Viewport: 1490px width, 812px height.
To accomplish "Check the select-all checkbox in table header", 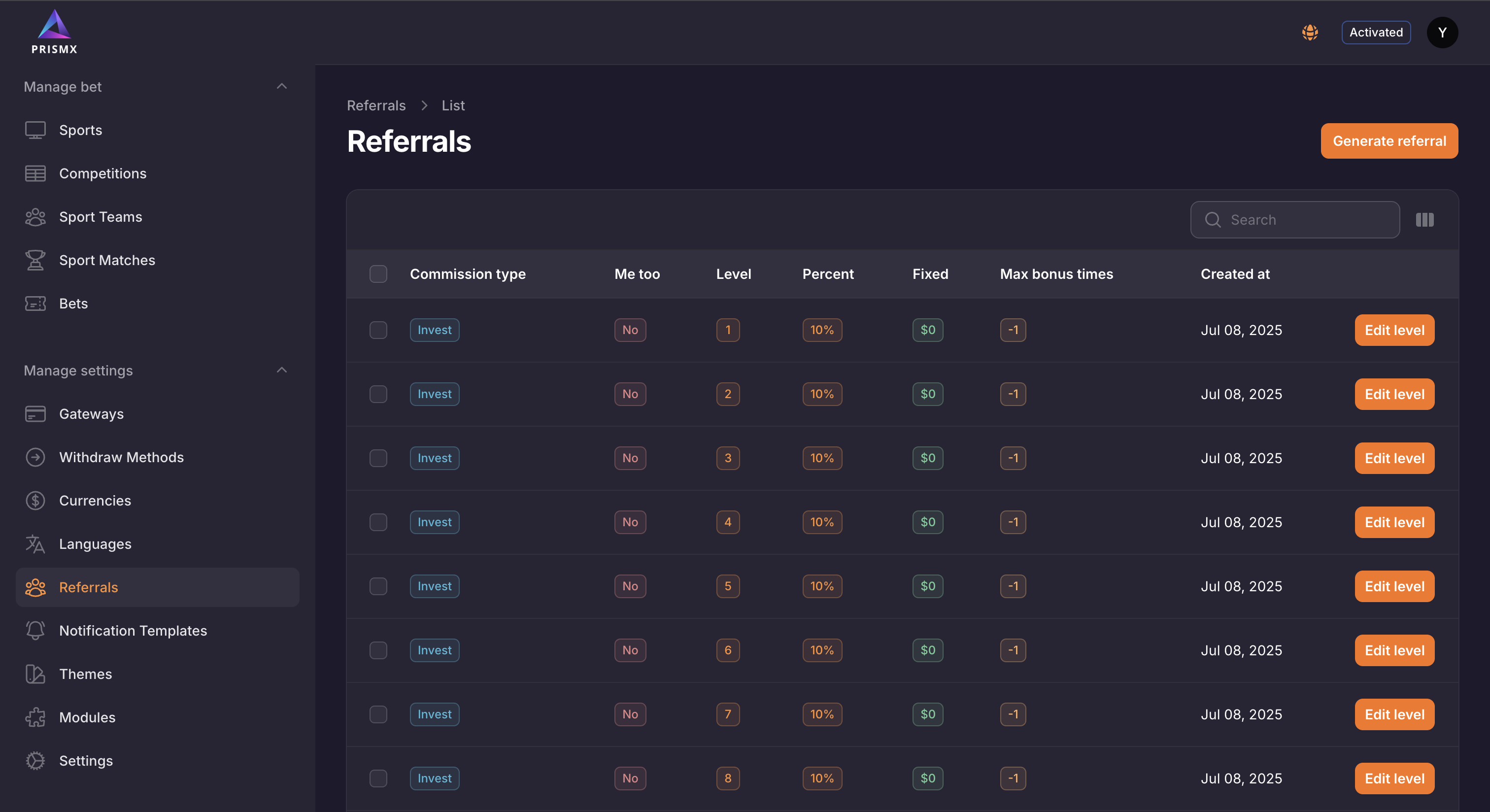I will coord(378,273).
